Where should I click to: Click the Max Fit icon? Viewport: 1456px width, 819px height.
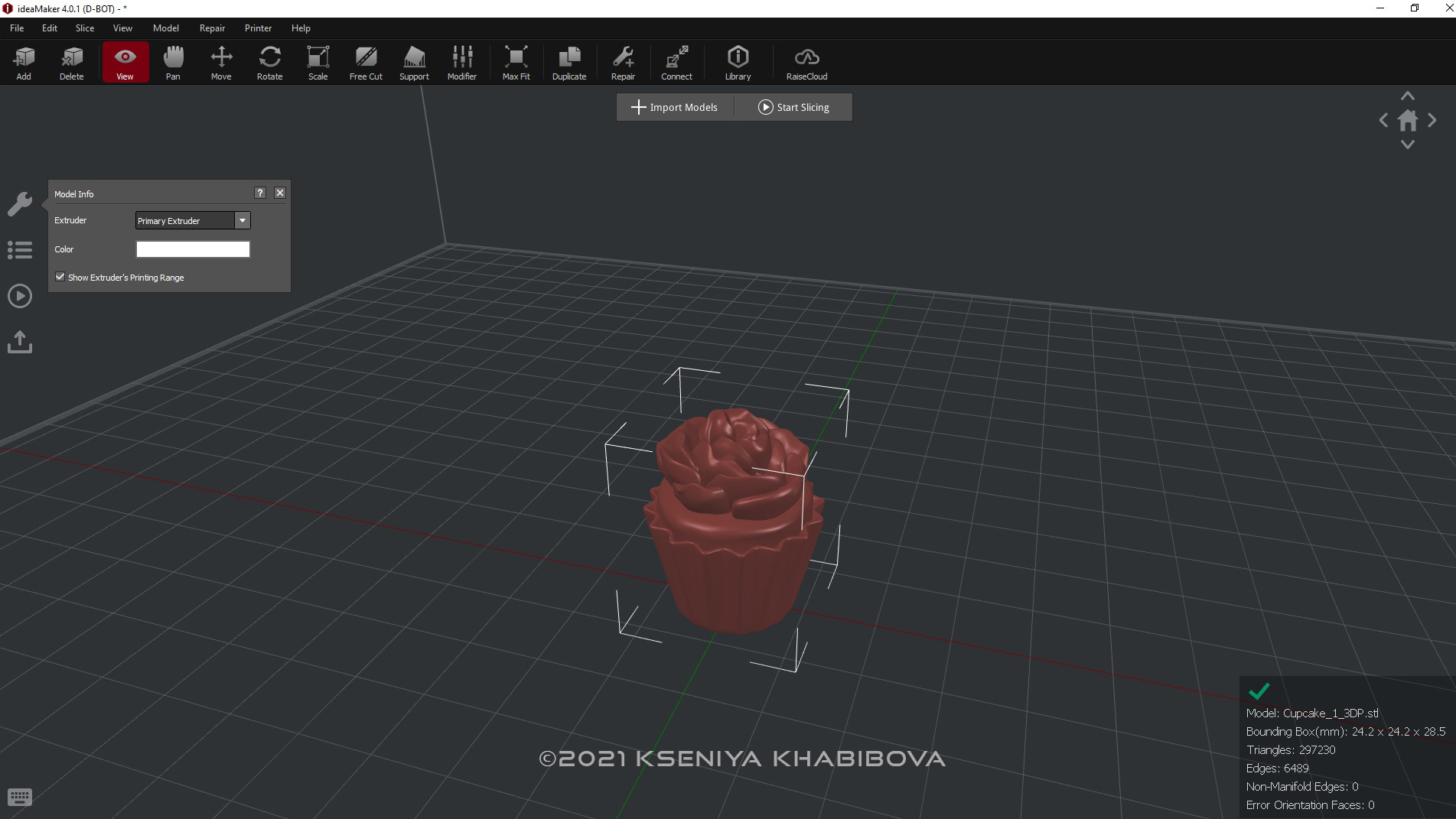516,63
